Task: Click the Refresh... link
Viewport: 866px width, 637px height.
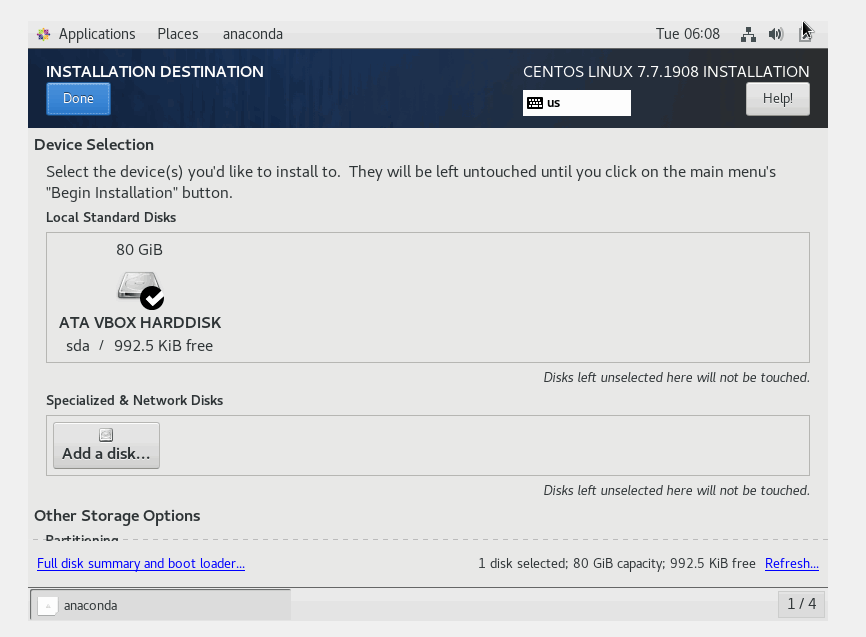Action: pyautogui.click(x=792, y=564)
